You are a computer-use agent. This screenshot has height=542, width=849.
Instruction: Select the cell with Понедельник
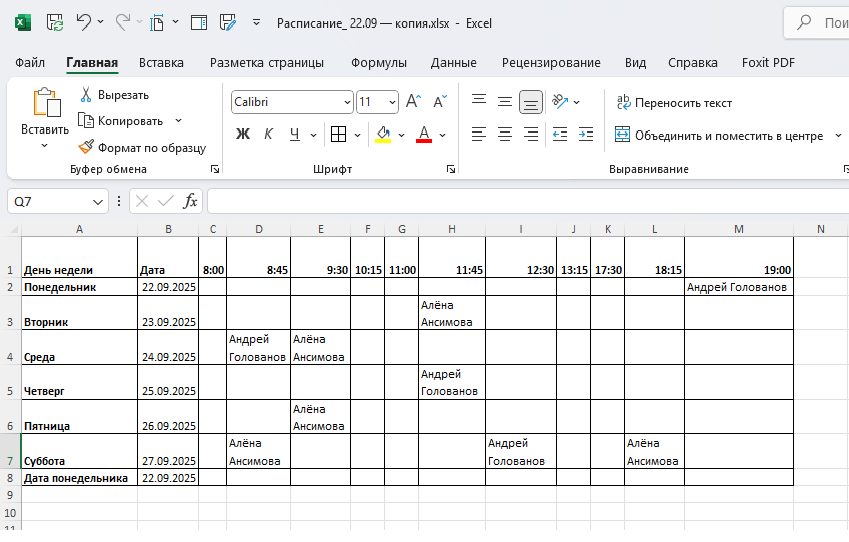[x=79, y=287]
